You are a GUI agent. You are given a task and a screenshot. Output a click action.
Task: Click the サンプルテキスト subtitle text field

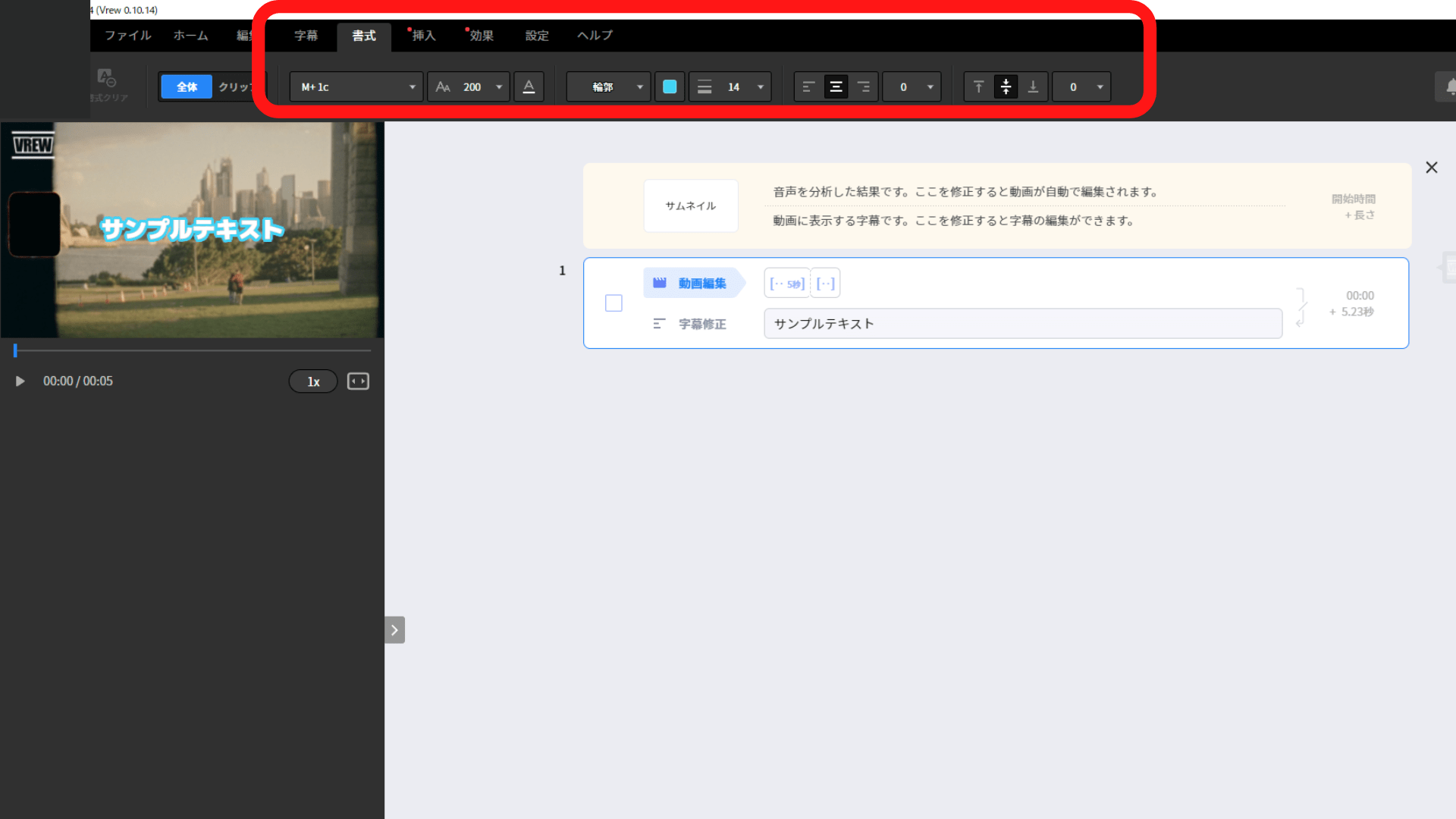coord(1022,324)
